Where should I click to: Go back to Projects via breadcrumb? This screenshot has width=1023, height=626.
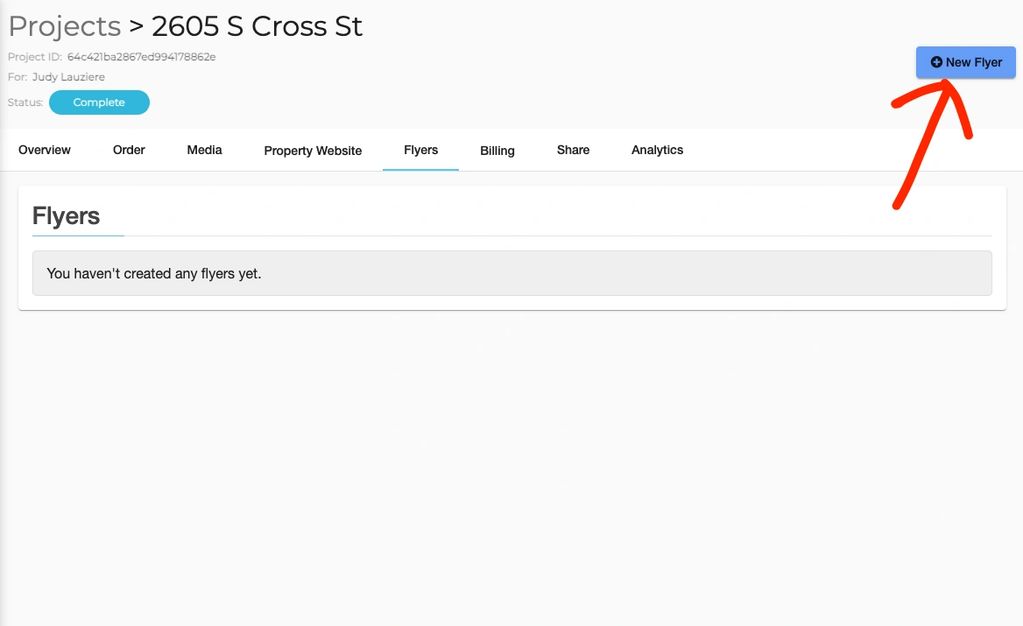[64, 26]
